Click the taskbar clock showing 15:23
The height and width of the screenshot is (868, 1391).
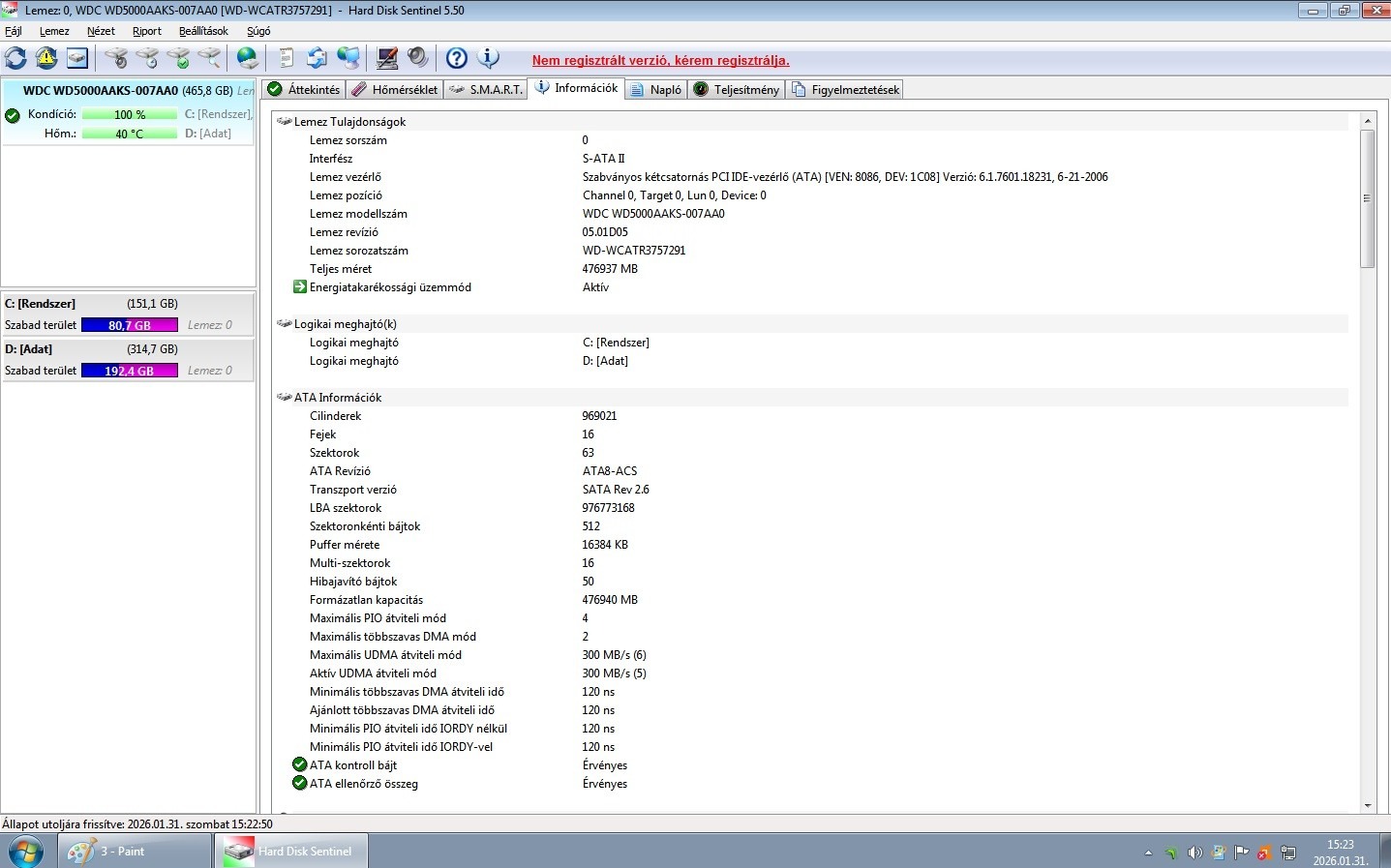[x=1340, y=853]
